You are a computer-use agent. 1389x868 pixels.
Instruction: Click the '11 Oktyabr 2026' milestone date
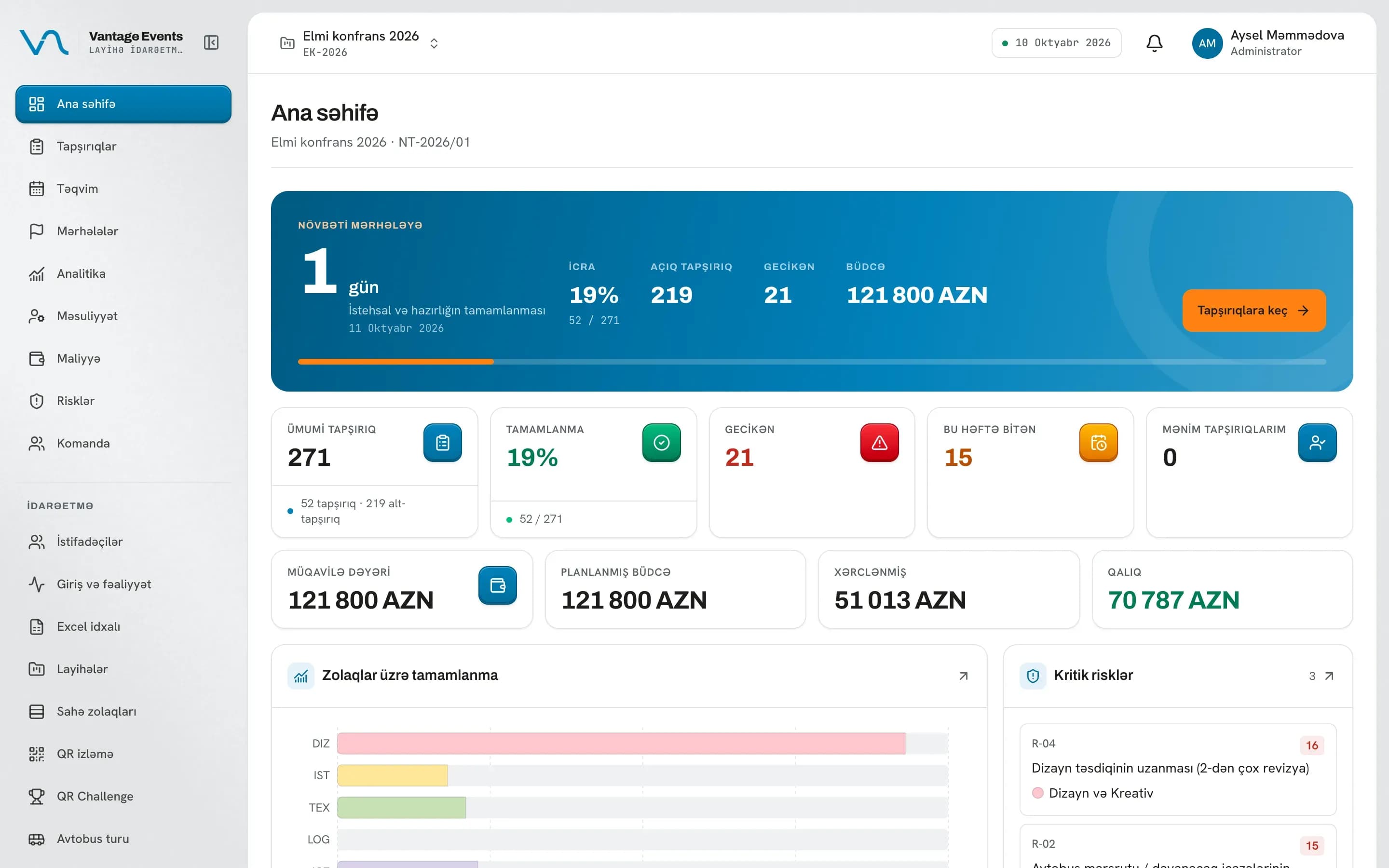(x=396, y=328)
